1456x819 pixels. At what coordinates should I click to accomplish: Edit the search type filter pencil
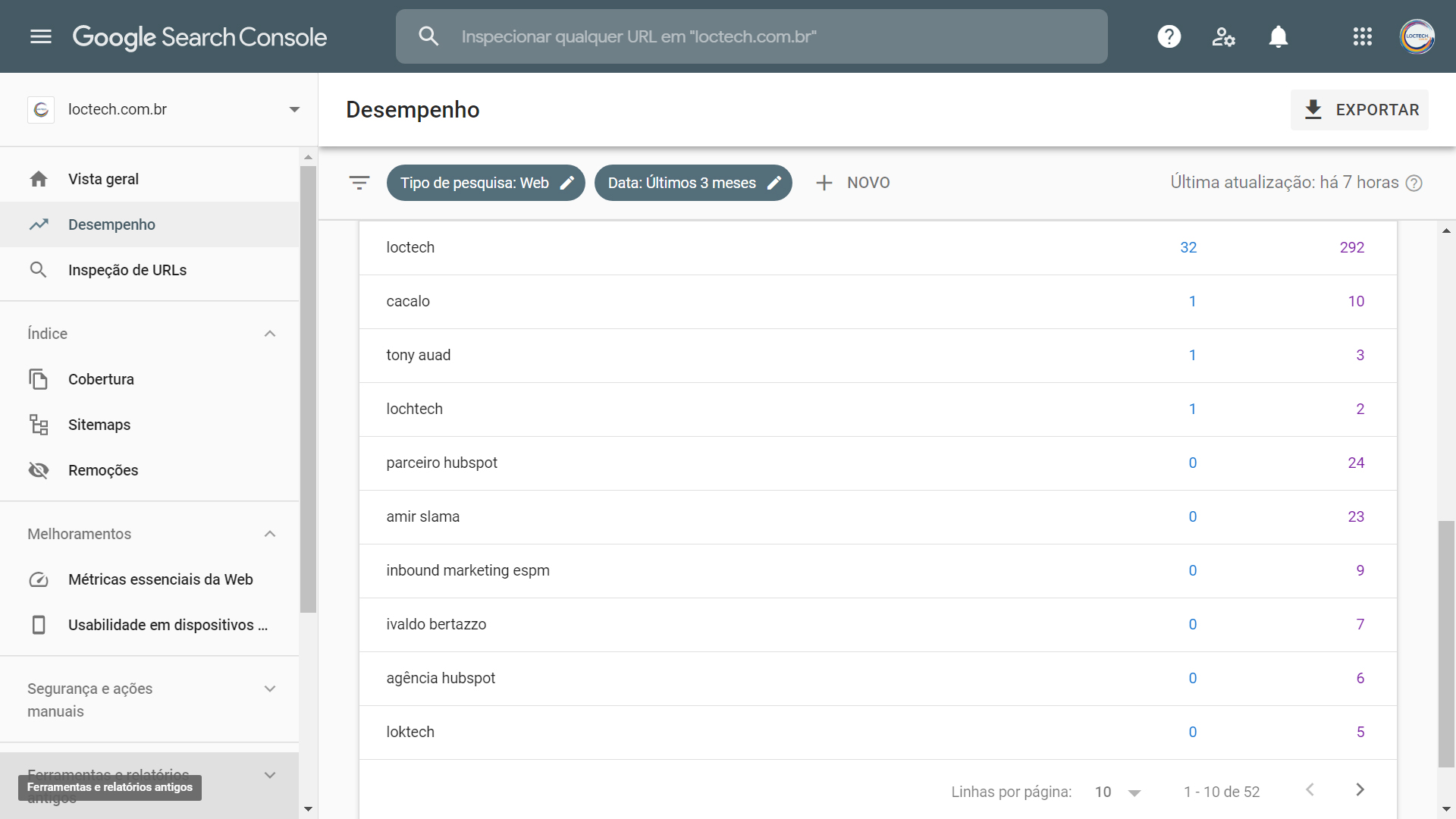[567, 183]
